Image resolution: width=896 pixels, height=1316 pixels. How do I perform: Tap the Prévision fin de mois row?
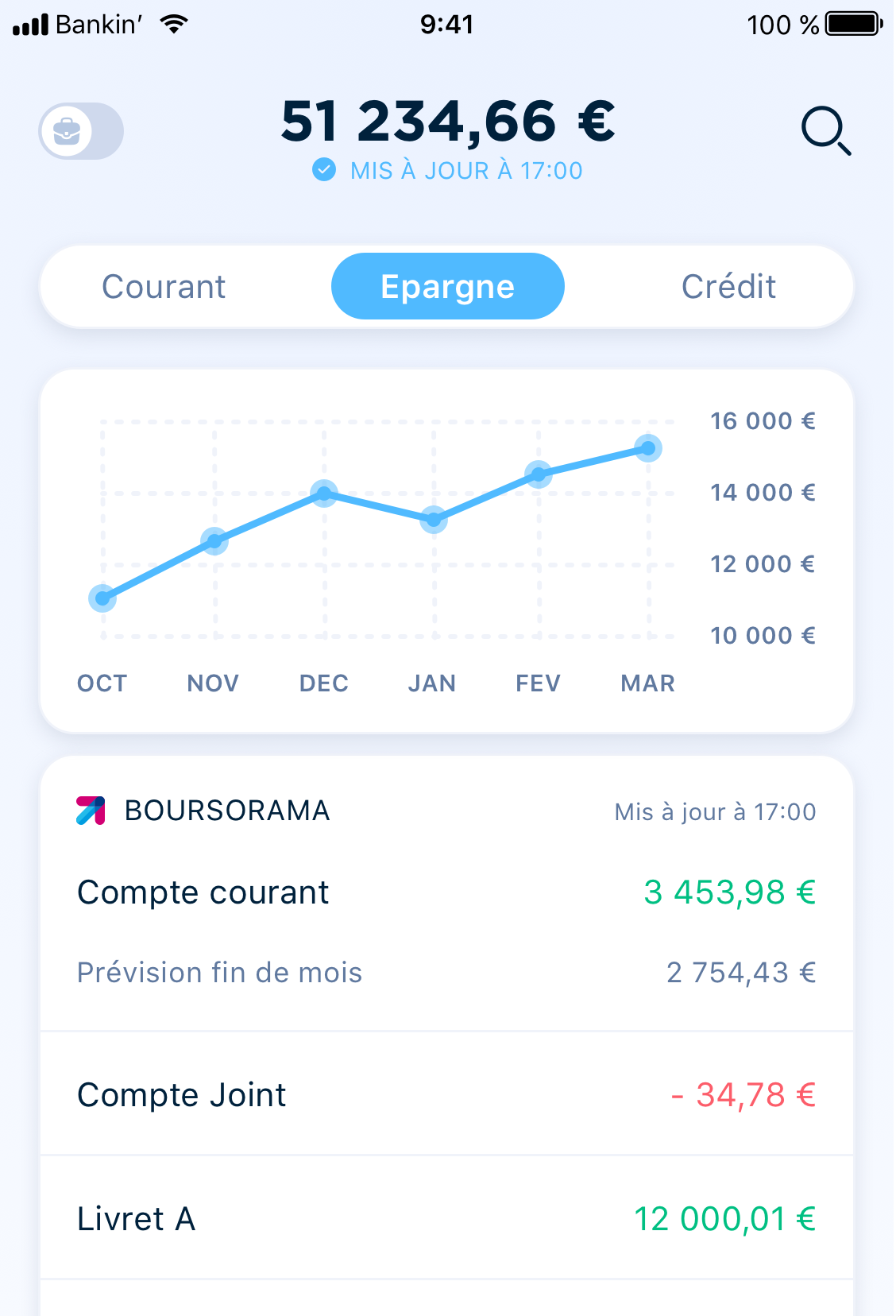[x=447, y=973]
